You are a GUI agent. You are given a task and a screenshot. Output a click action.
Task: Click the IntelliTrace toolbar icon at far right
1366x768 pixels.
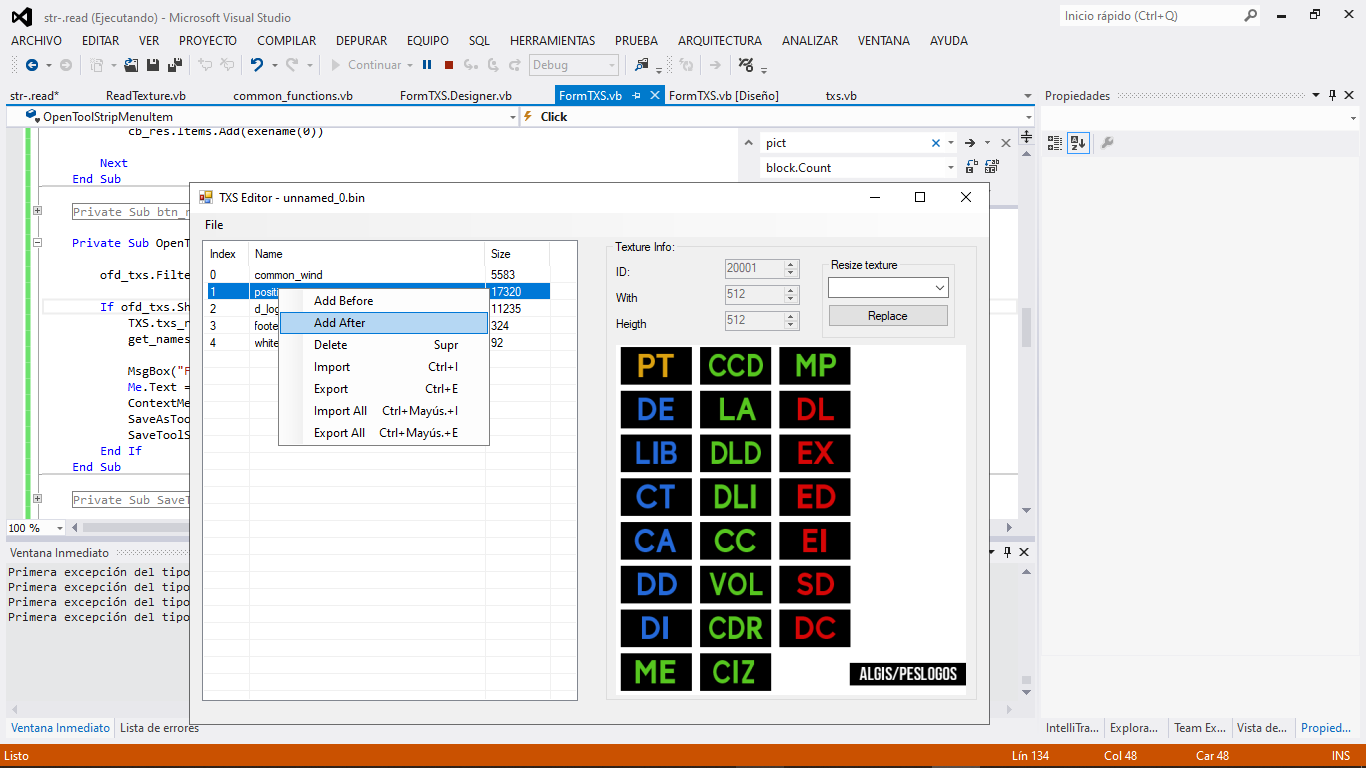coord(745,65)
